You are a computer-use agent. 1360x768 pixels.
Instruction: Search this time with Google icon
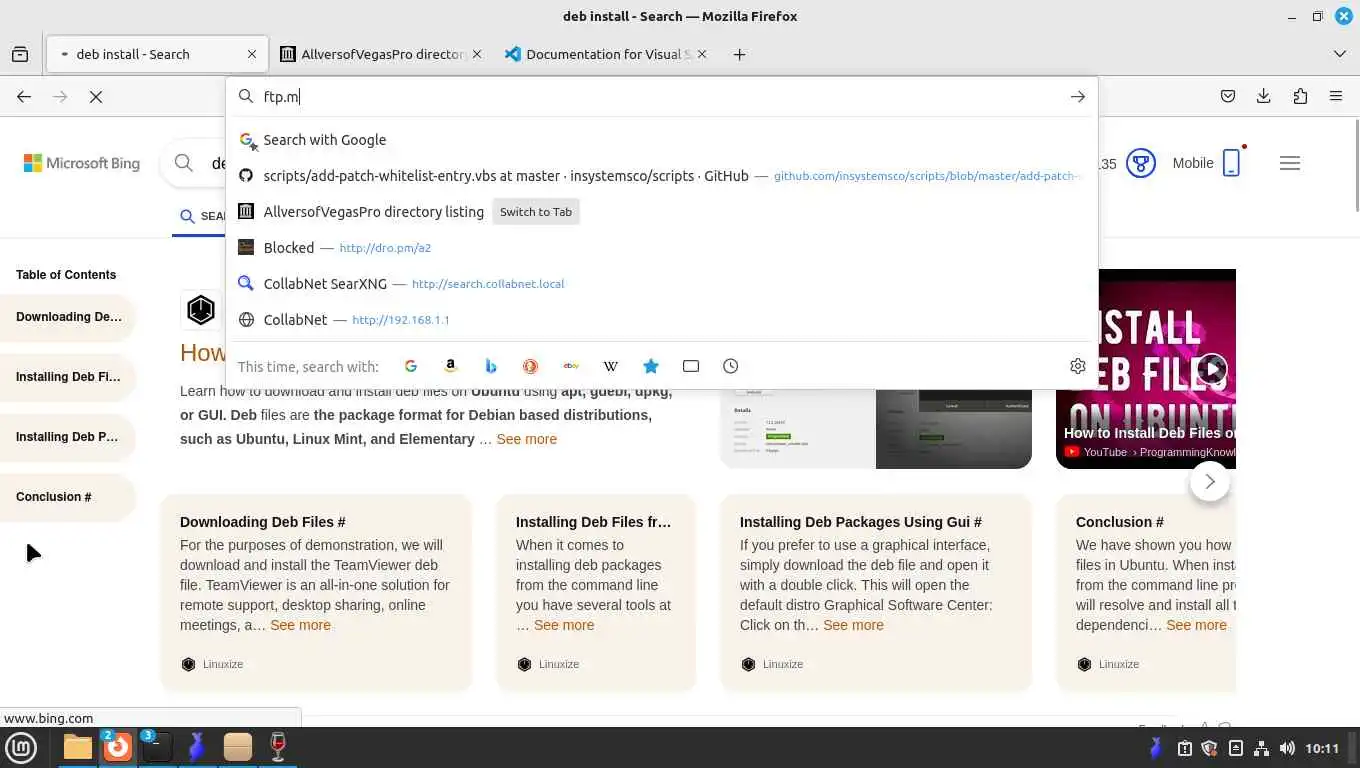[x=411, y=366]
